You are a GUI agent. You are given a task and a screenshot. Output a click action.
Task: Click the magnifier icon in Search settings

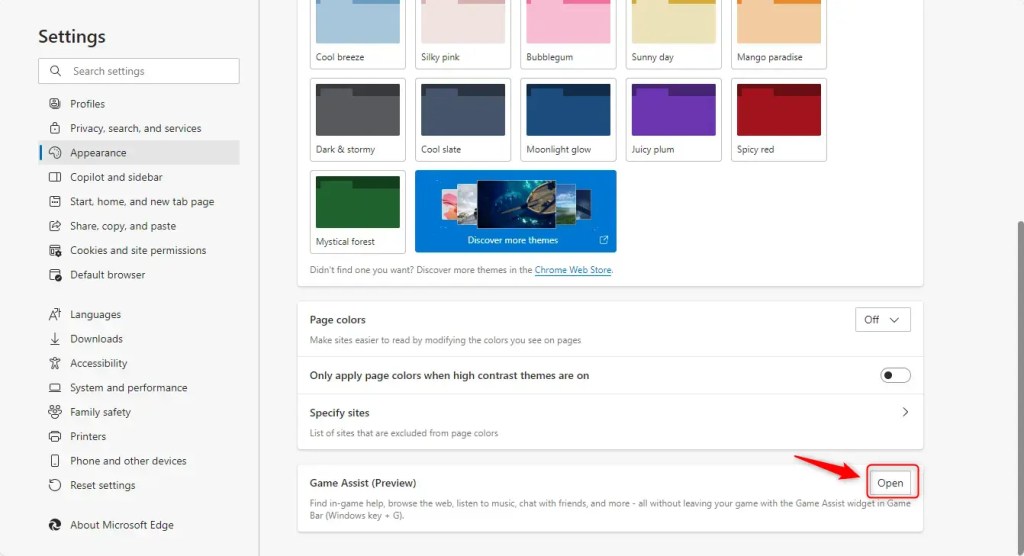(56, 71)
